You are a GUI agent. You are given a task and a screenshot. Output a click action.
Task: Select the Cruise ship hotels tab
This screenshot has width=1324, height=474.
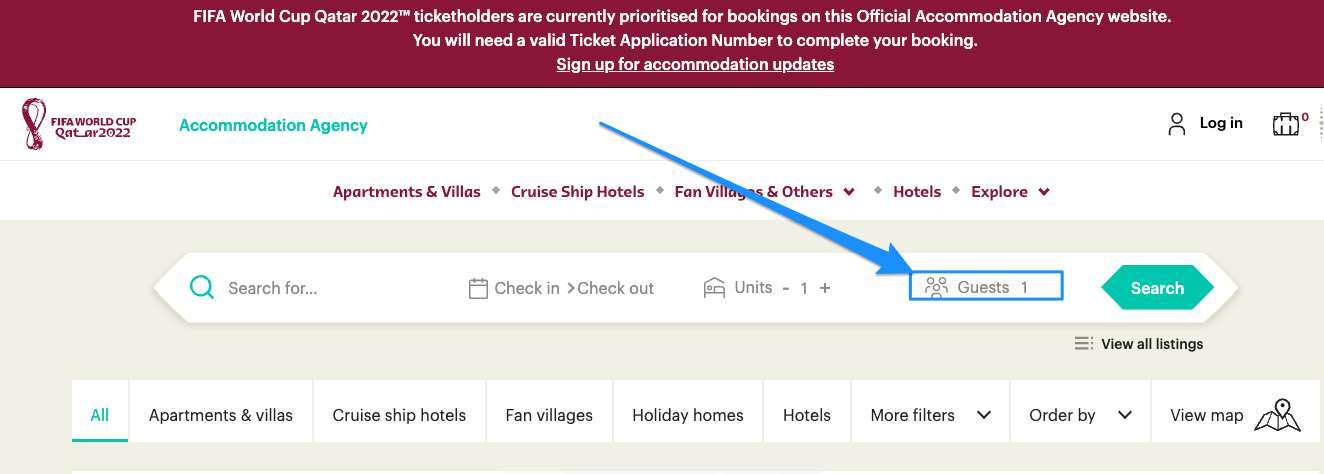(399, 415)
